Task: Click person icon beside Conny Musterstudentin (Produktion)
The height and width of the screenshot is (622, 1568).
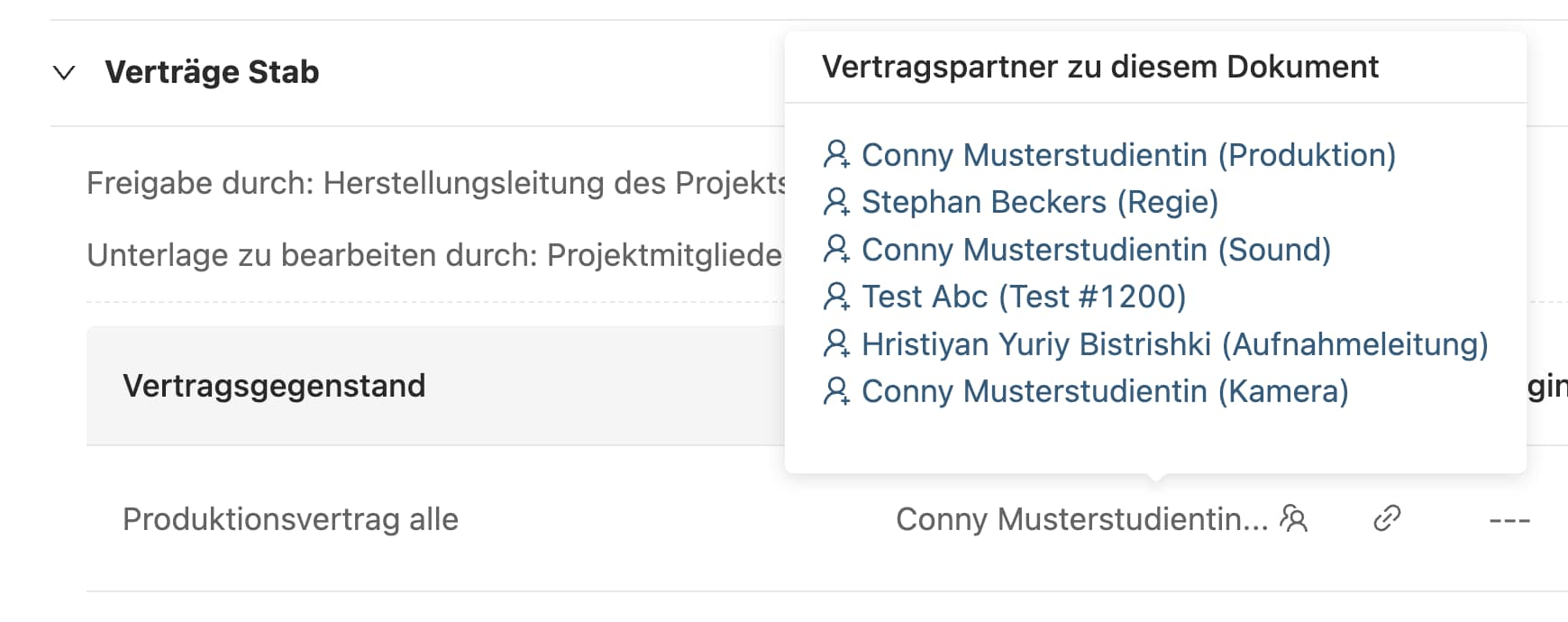Action: pos(836,155)
